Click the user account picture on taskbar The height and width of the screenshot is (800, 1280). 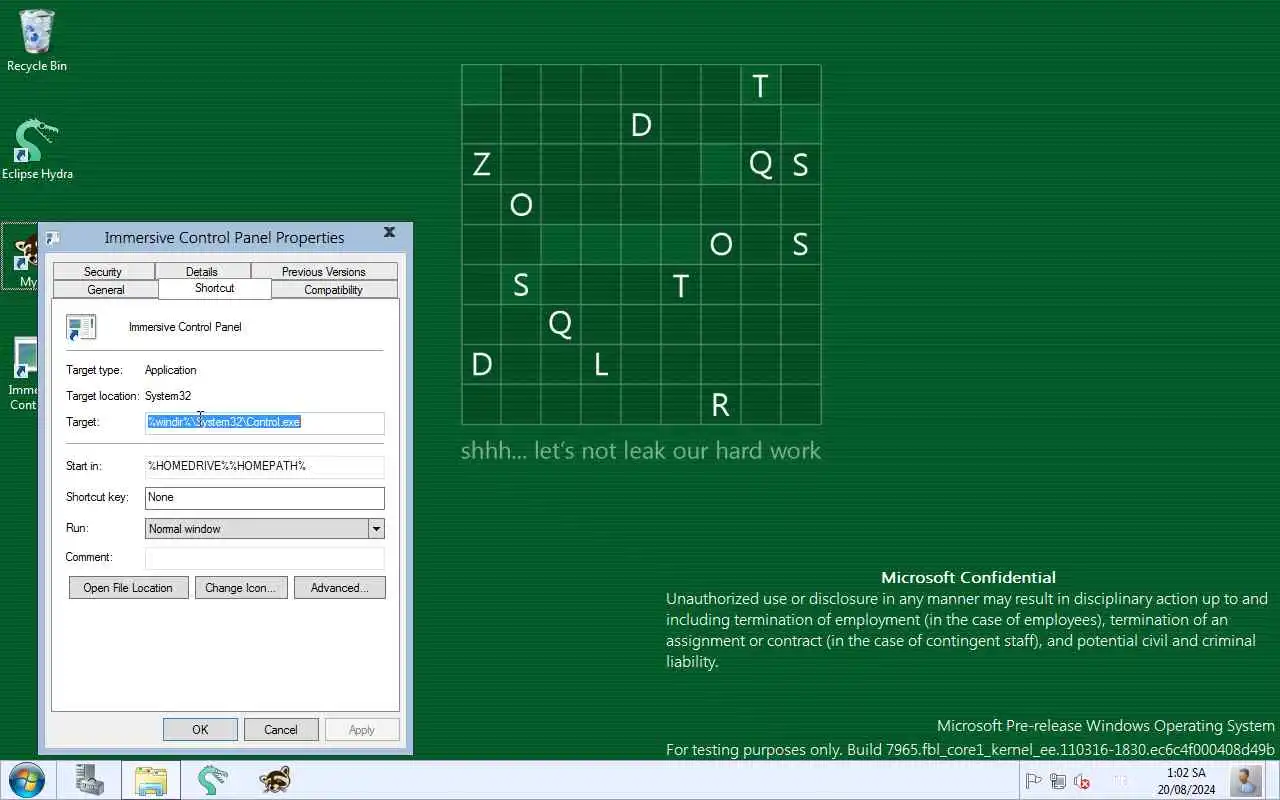click(x=1246, y=780)
